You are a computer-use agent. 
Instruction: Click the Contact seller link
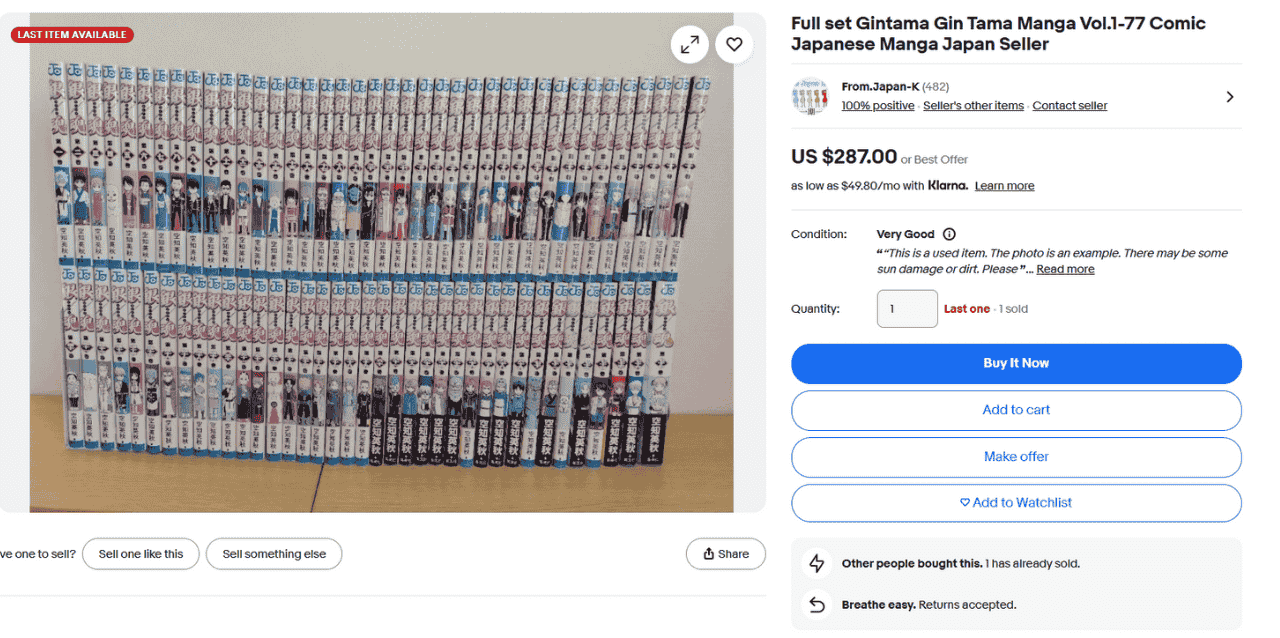[x=1069, y=106]
